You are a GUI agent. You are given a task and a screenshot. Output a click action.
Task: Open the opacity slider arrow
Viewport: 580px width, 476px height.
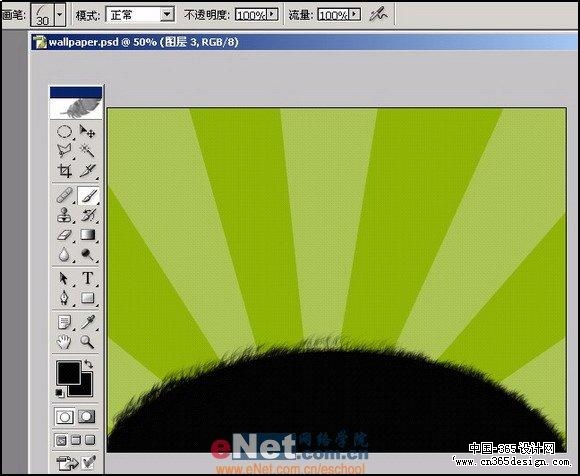272,14
